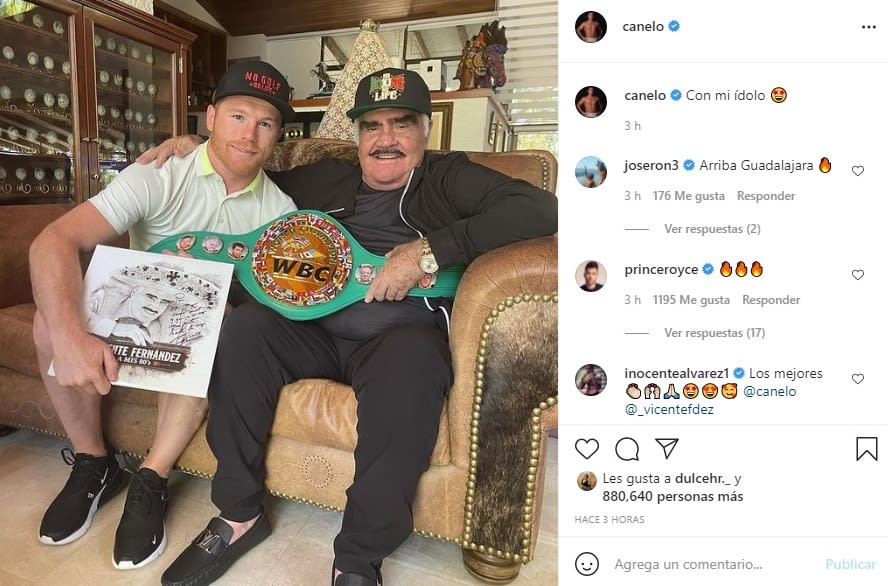Like joseron3's comment with heart
888x586 pixels.
[858, 170]
